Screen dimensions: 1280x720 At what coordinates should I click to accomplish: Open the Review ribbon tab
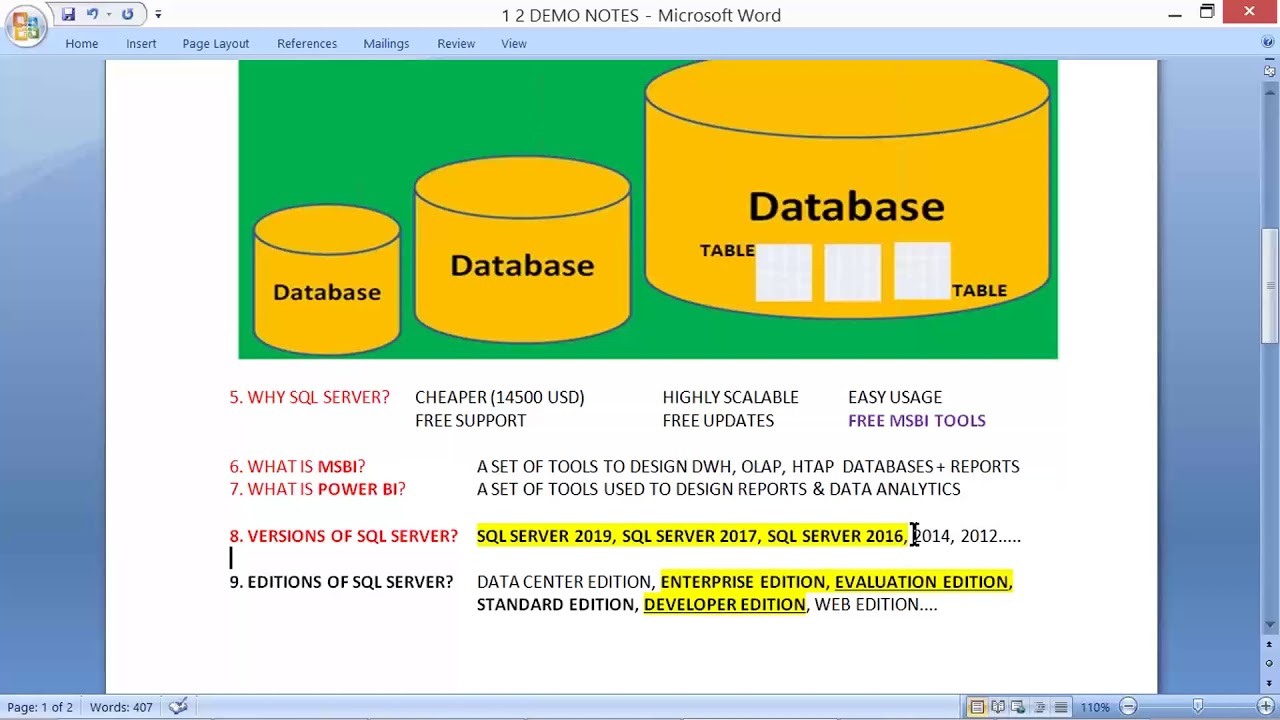tap(456, 43)
